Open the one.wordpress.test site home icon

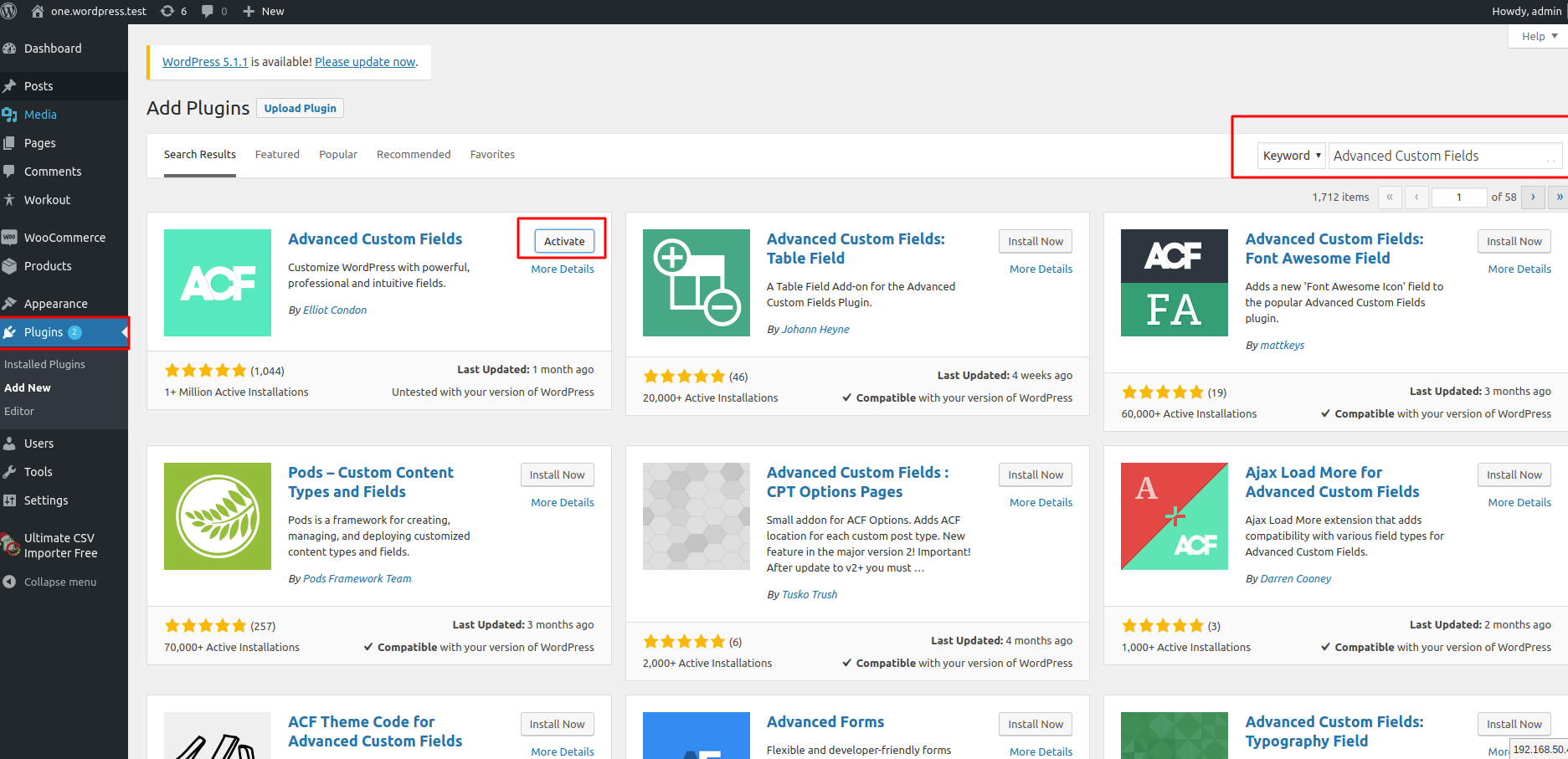(x=37, y=11)
